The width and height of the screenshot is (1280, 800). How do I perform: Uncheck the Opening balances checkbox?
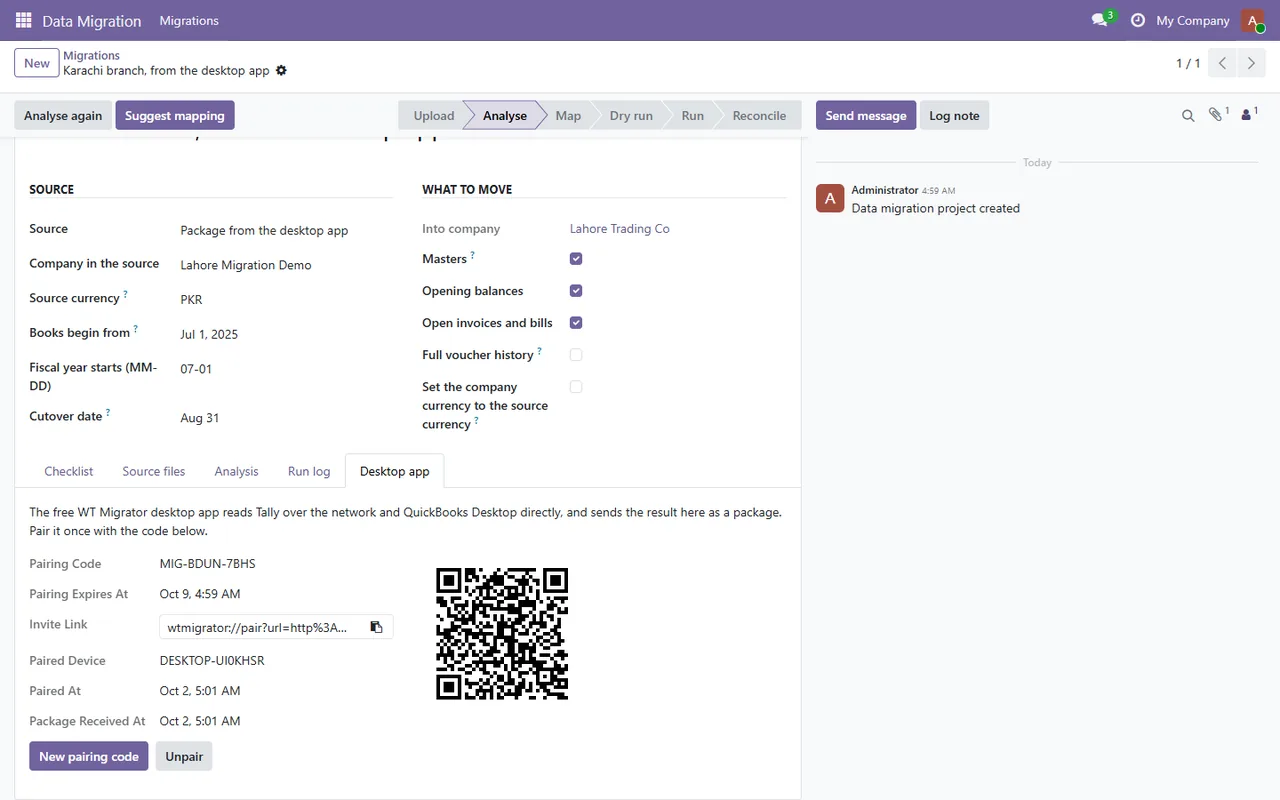click(576, 291)
